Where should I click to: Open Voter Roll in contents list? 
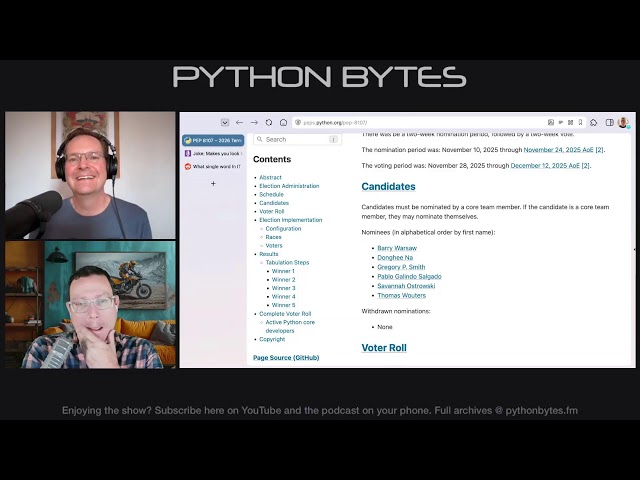271,211
